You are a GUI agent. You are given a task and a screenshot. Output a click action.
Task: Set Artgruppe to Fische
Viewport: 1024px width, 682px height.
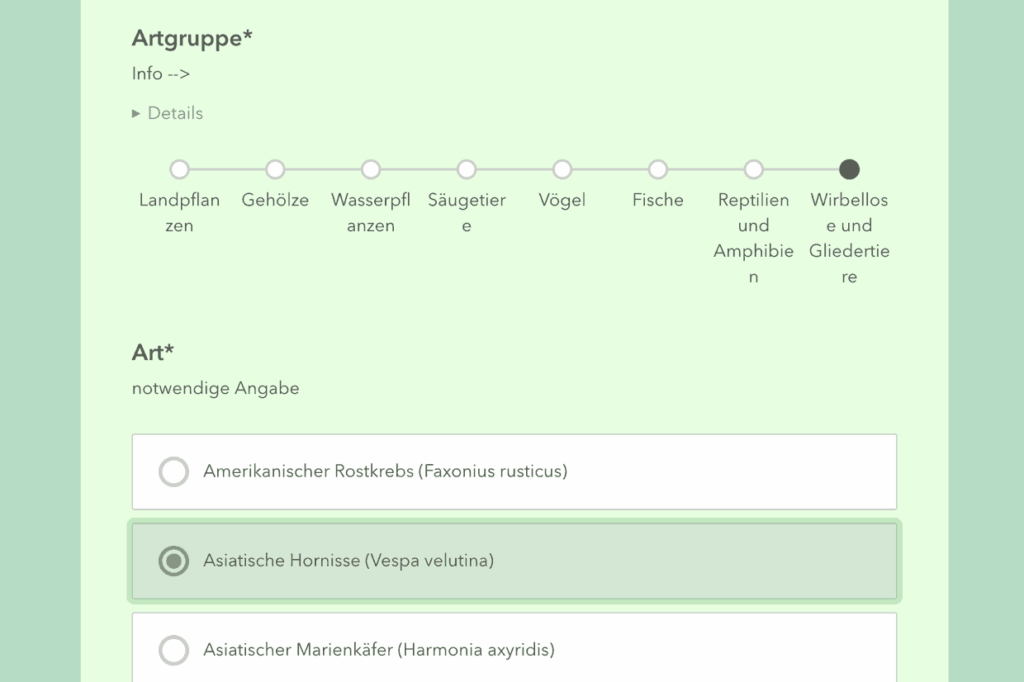[x=658, y=170]
